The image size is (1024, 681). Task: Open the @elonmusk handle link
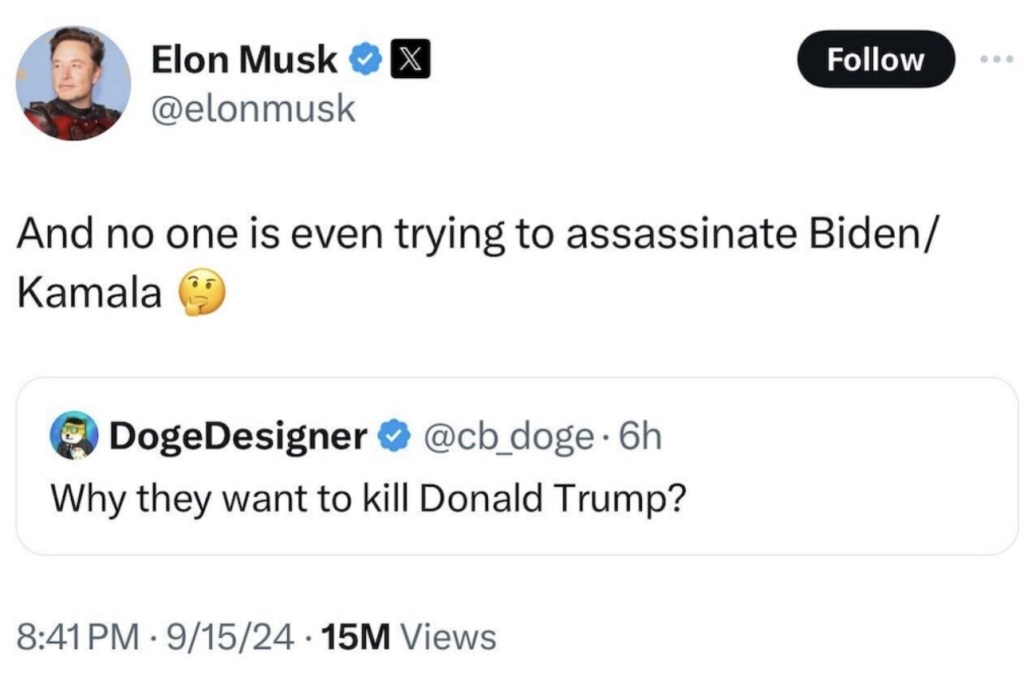(253, 108)
